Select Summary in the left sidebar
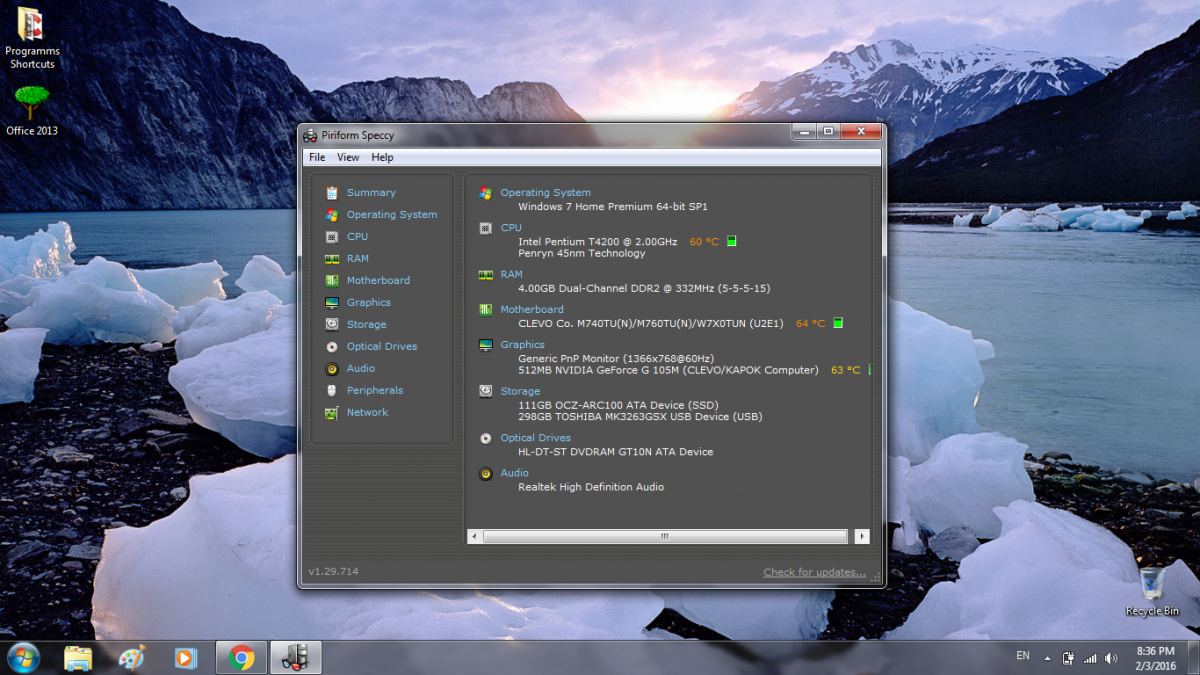The image size is (1200, 675). coord(371,193)
